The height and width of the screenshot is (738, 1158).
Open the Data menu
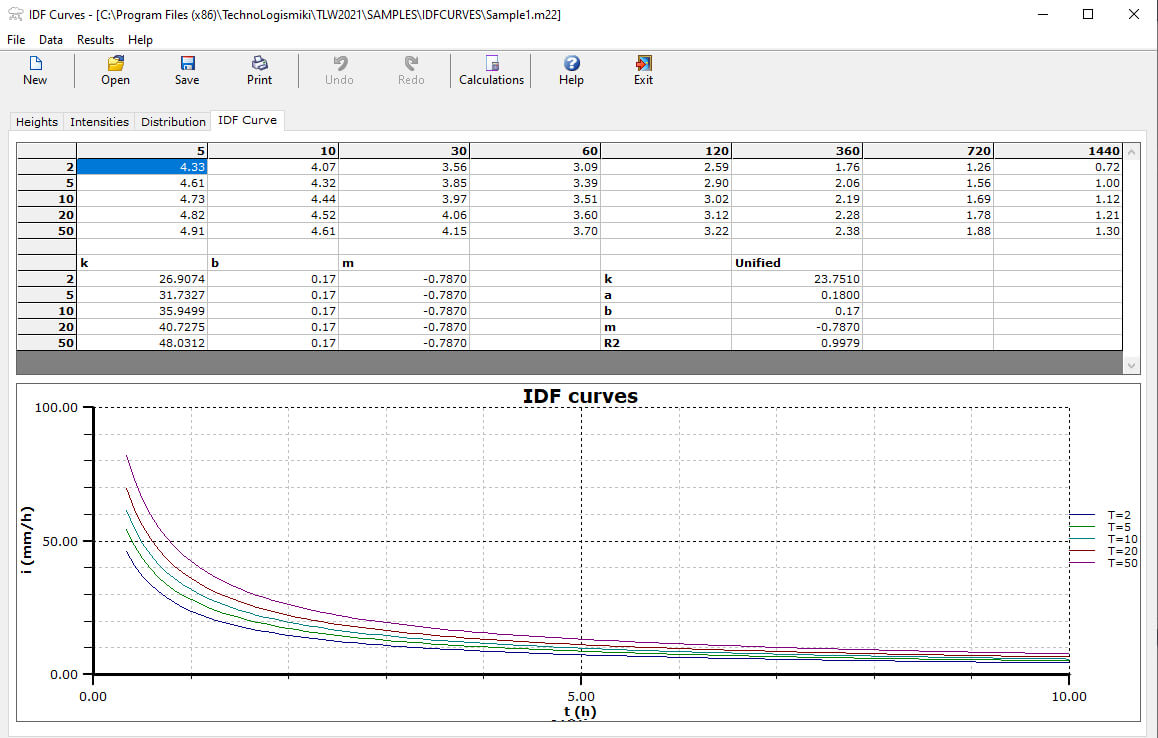tap(51, 40)
